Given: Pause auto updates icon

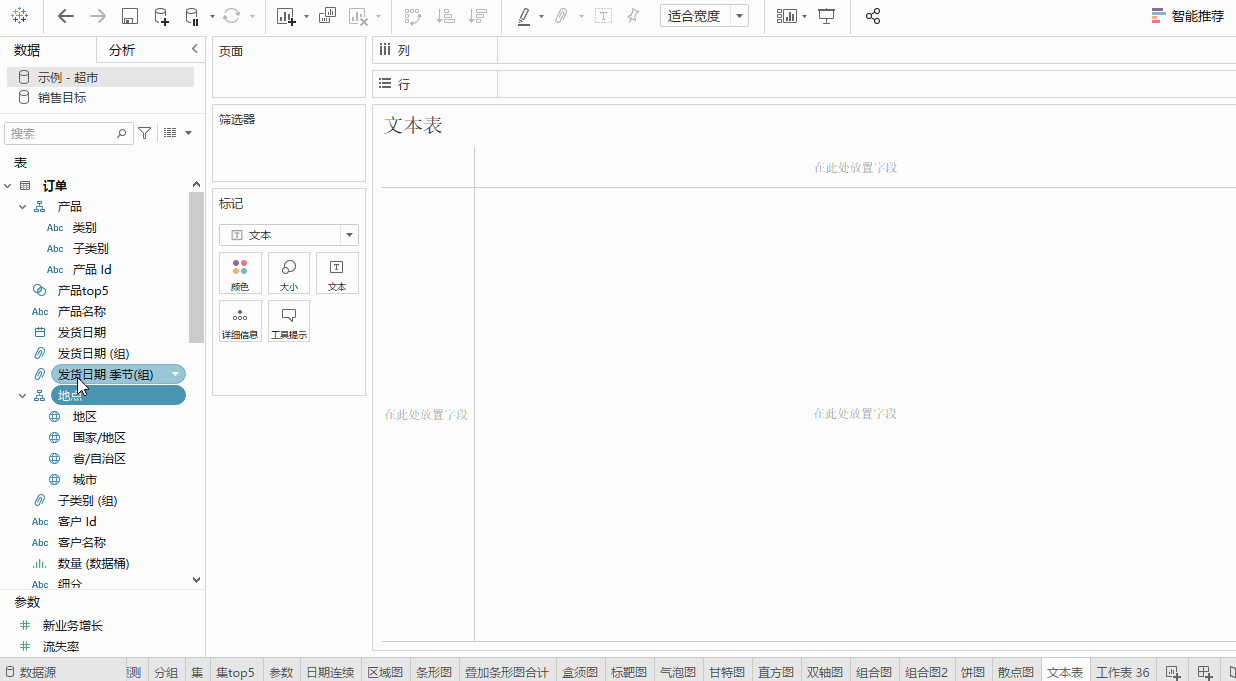Looking at the screenshot, I should [x=193, y=16].
